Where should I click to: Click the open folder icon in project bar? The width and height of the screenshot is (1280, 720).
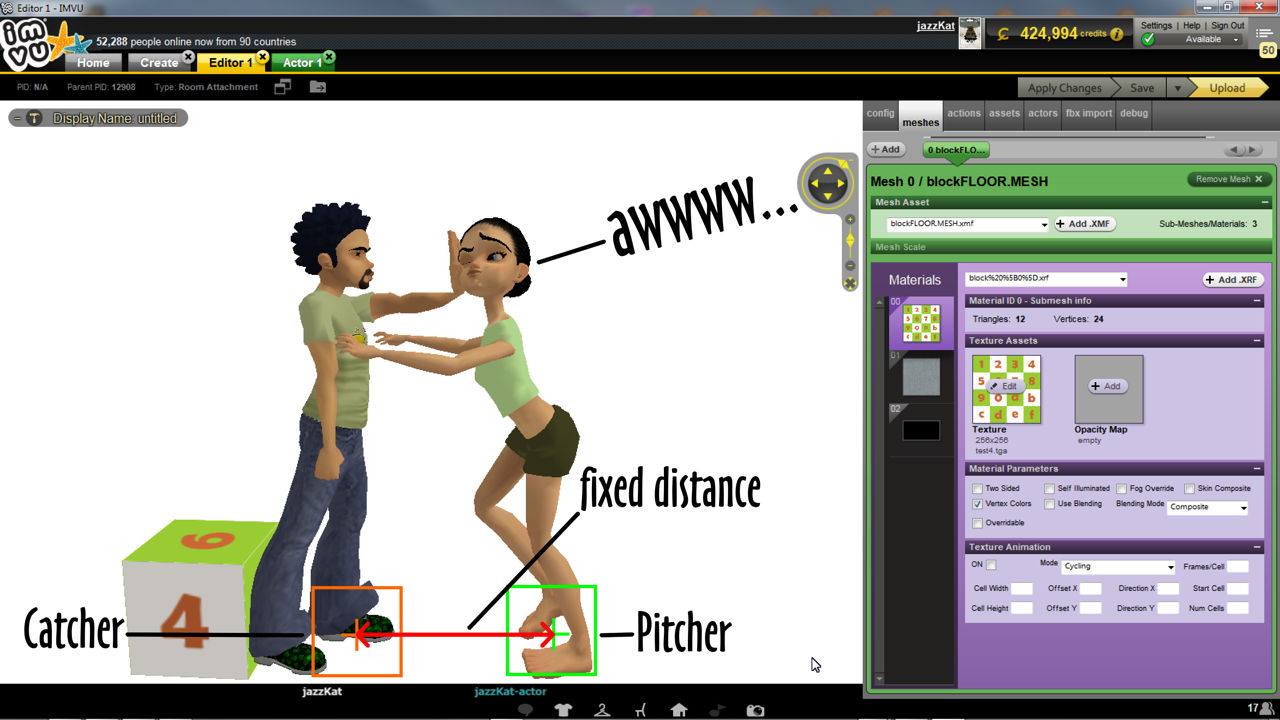coord(318,87)
